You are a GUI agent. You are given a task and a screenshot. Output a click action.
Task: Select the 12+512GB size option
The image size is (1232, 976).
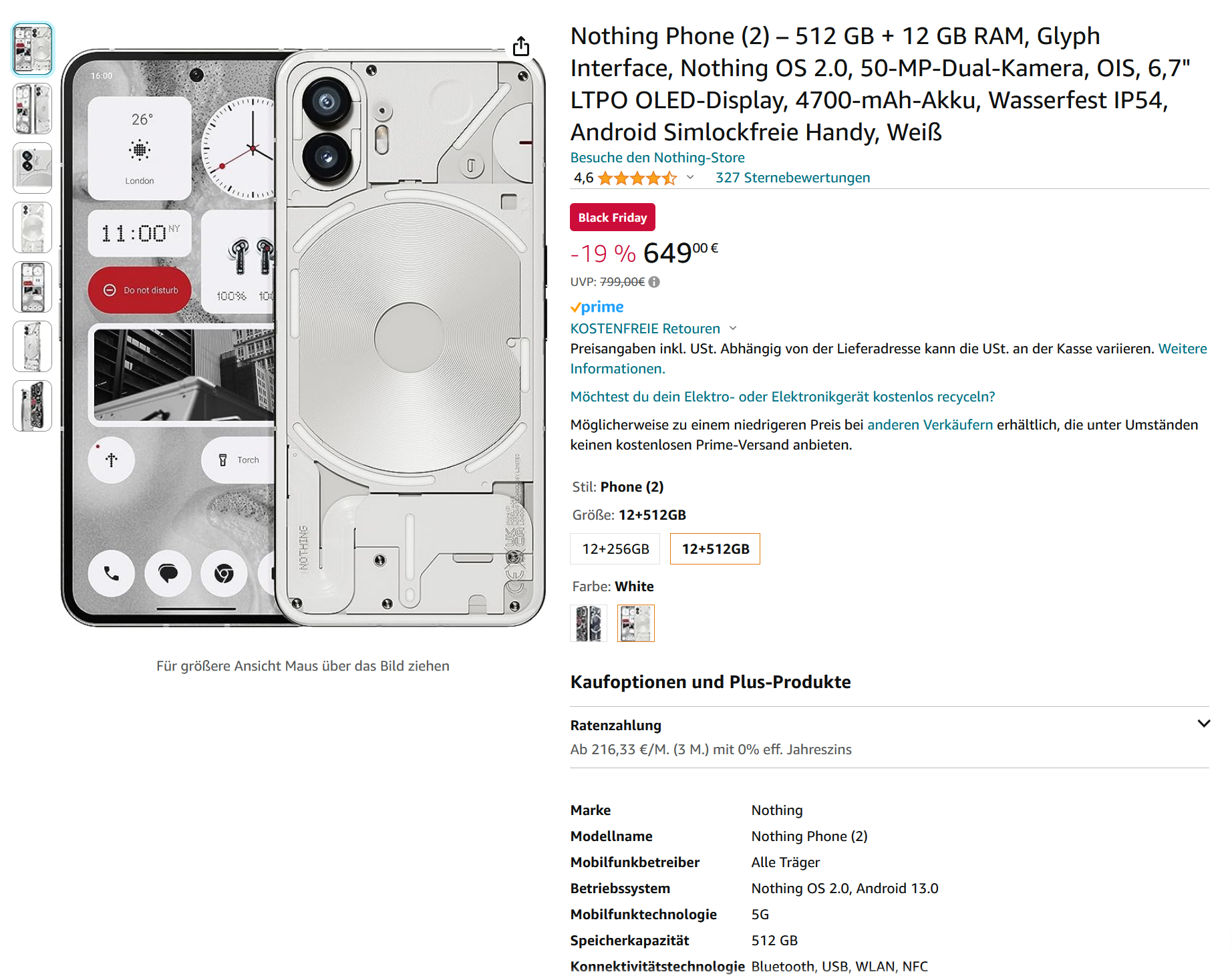(x=715, y=549)
